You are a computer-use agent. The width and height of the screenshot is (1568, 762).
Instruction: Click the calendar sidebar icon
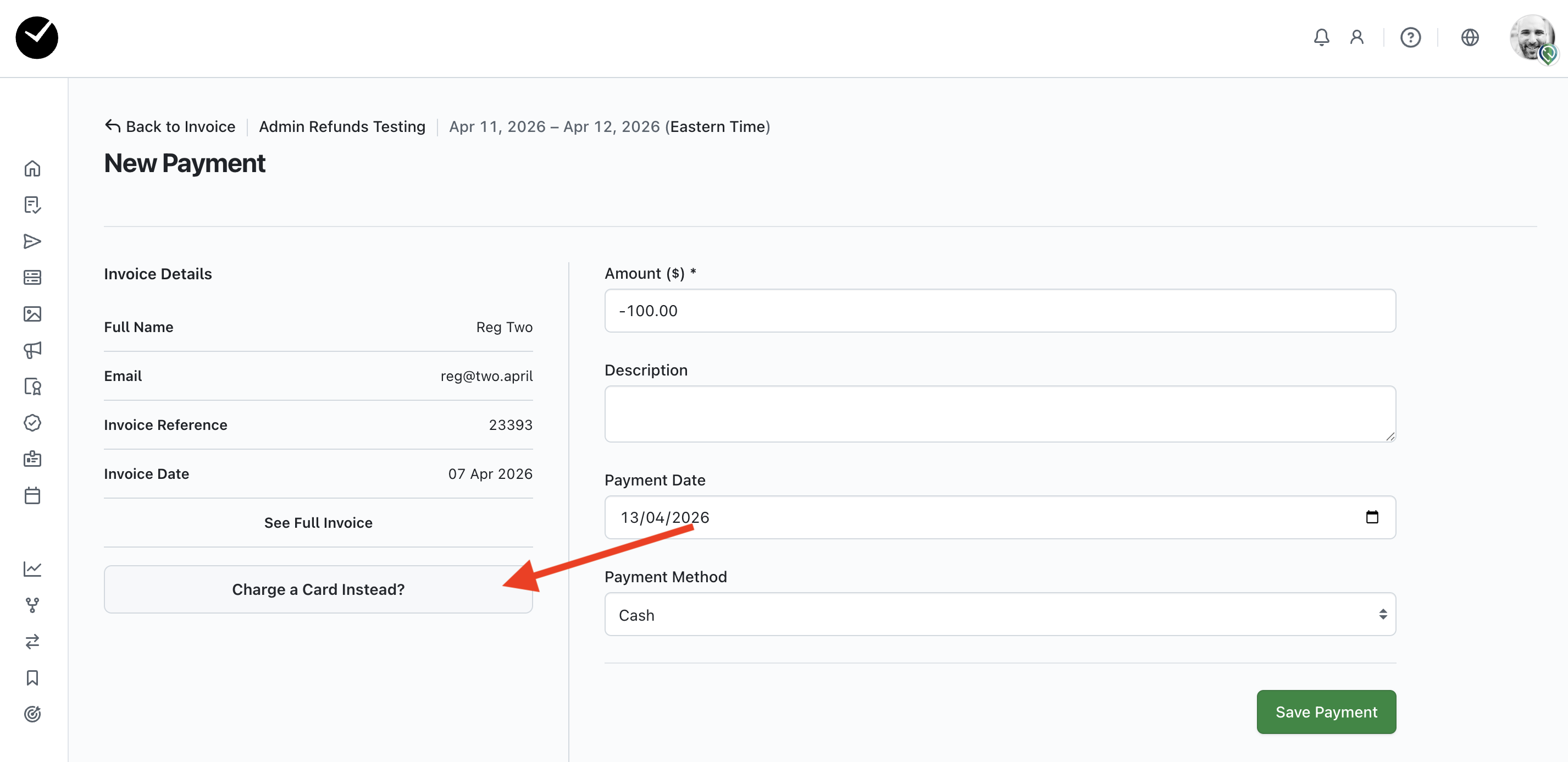(x=32, y=495)
